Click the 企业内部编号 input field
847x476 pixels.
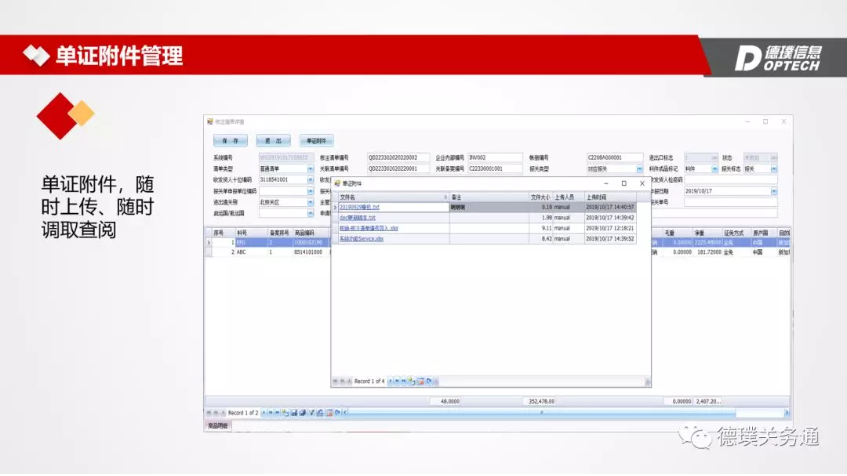click(494, 158)
